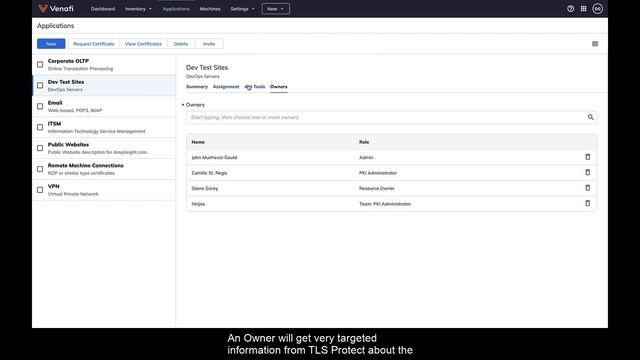Check the Remote Machine Connections checkbox
The image size is (640, 360).
40,169
